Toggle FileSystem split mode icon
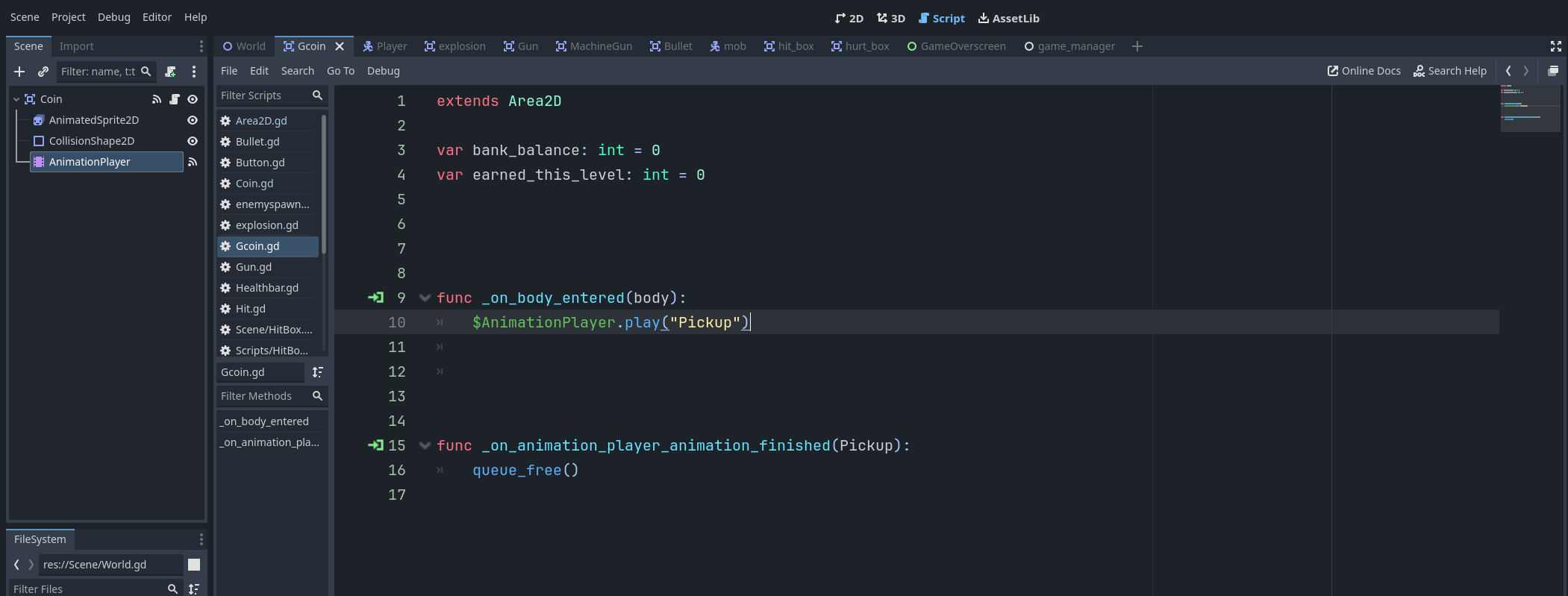 [194, 565]
